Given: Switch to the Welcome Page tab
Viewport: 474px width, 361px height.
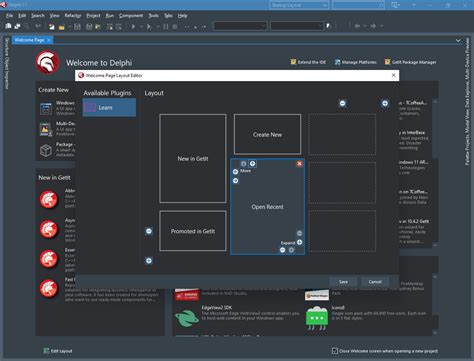Looking at the screenshot, I should (29, 40).
